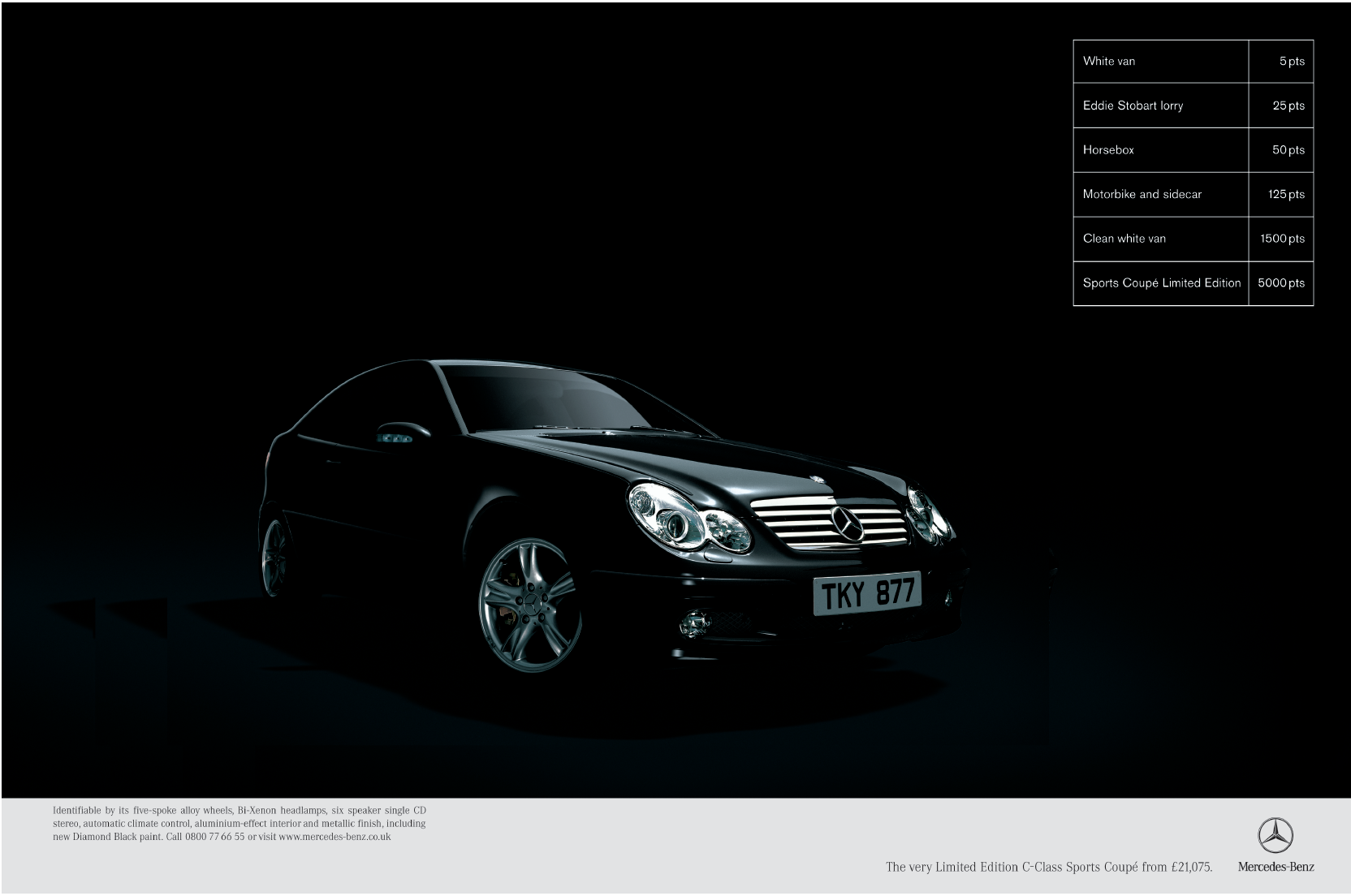The width and height of the screenshot is (1351, 896).
Task: Click the phone number 0800 77 66 55
Action: [x=214, y=837]
